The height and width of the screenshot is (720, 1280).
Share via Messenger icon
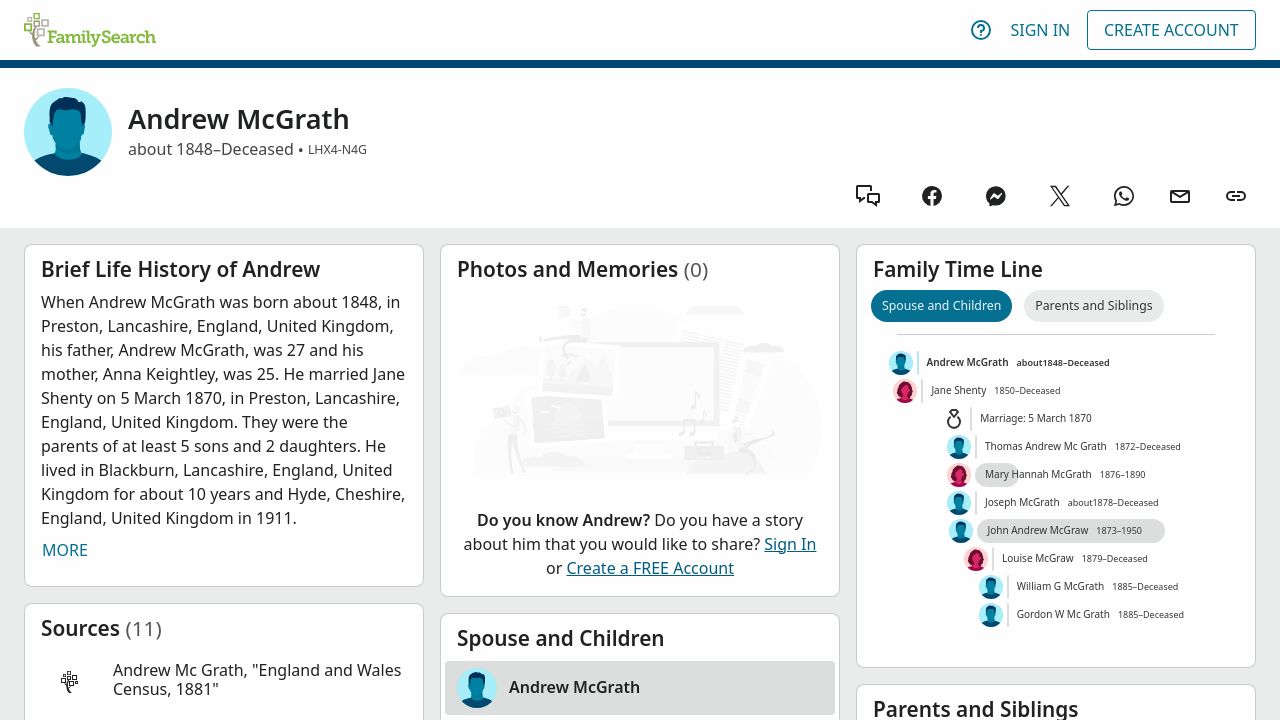(996, 196)
